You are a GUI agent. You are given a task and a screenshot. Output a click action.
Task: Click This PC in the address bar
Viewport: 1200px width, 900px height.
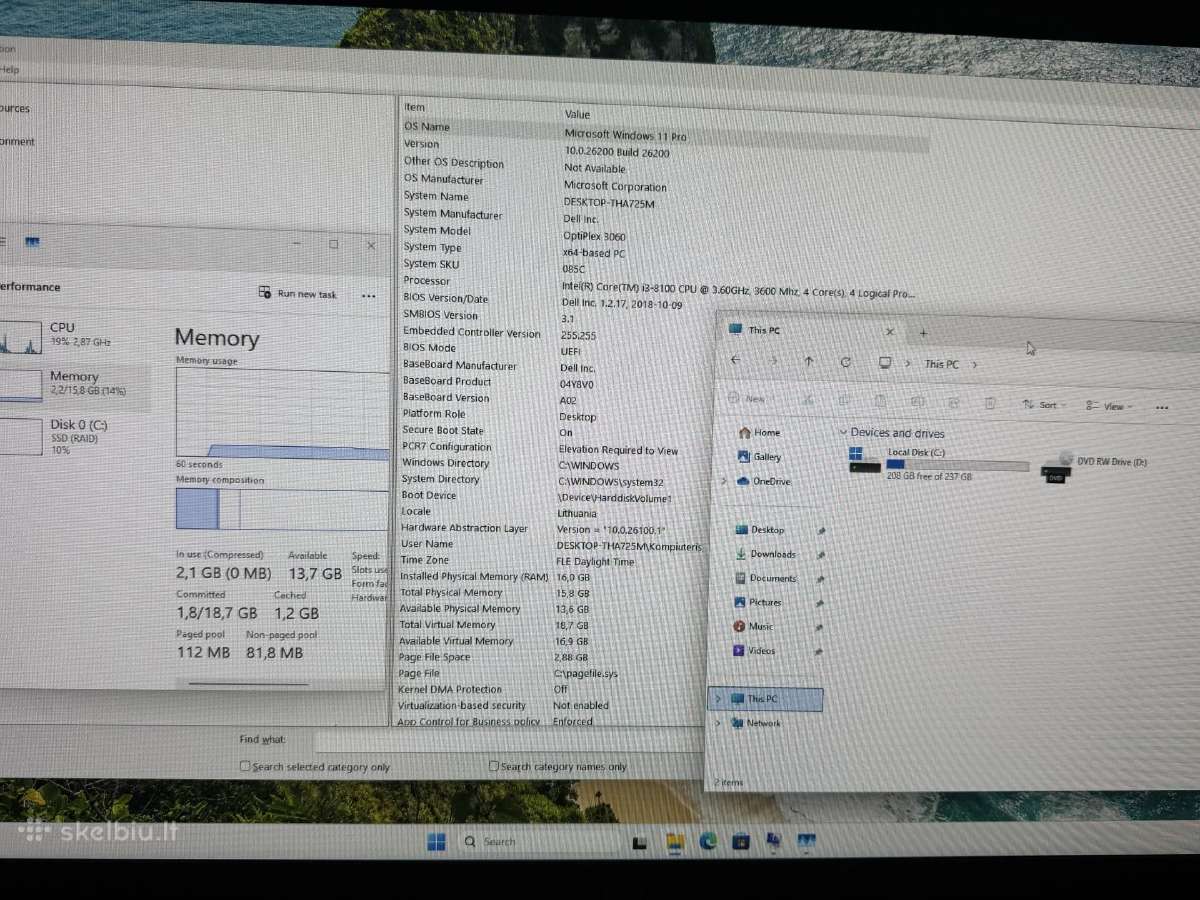[941, 364]
